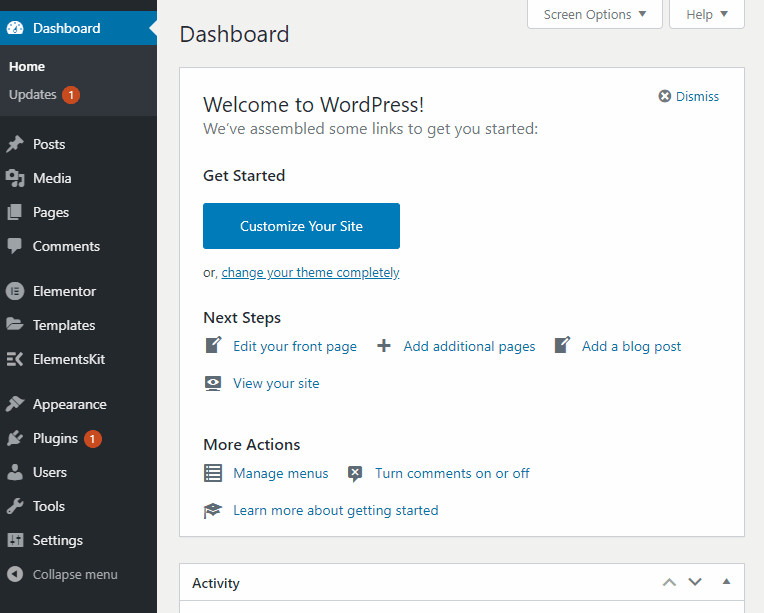Screen dimensions: 764x613
Task: Open the Screen Options dropdown
Action: click(x=595, y=15)
